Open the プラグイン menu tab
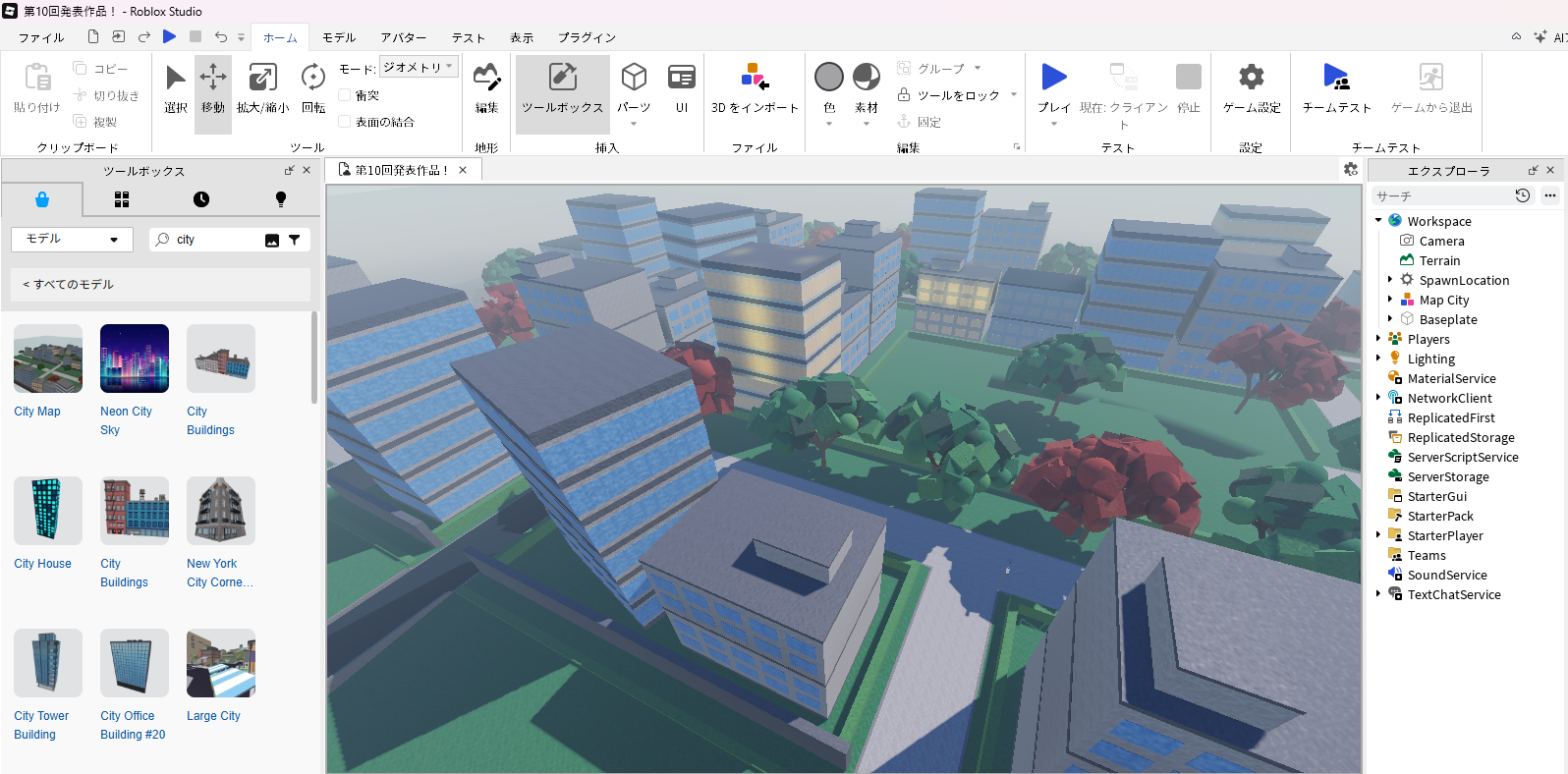This screenshot has width=1568, height=774. coord(587,37)
